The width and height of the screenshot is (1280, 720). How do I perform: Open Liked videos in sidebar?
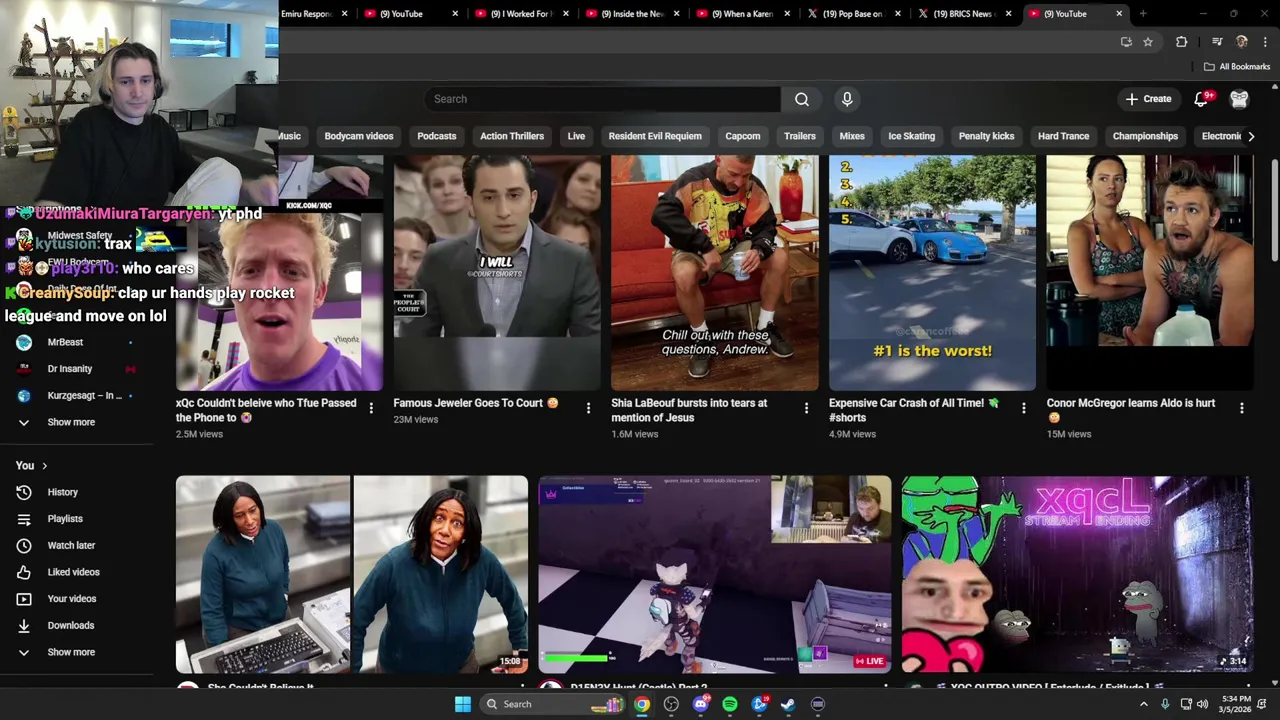click(x=73, y=572)
